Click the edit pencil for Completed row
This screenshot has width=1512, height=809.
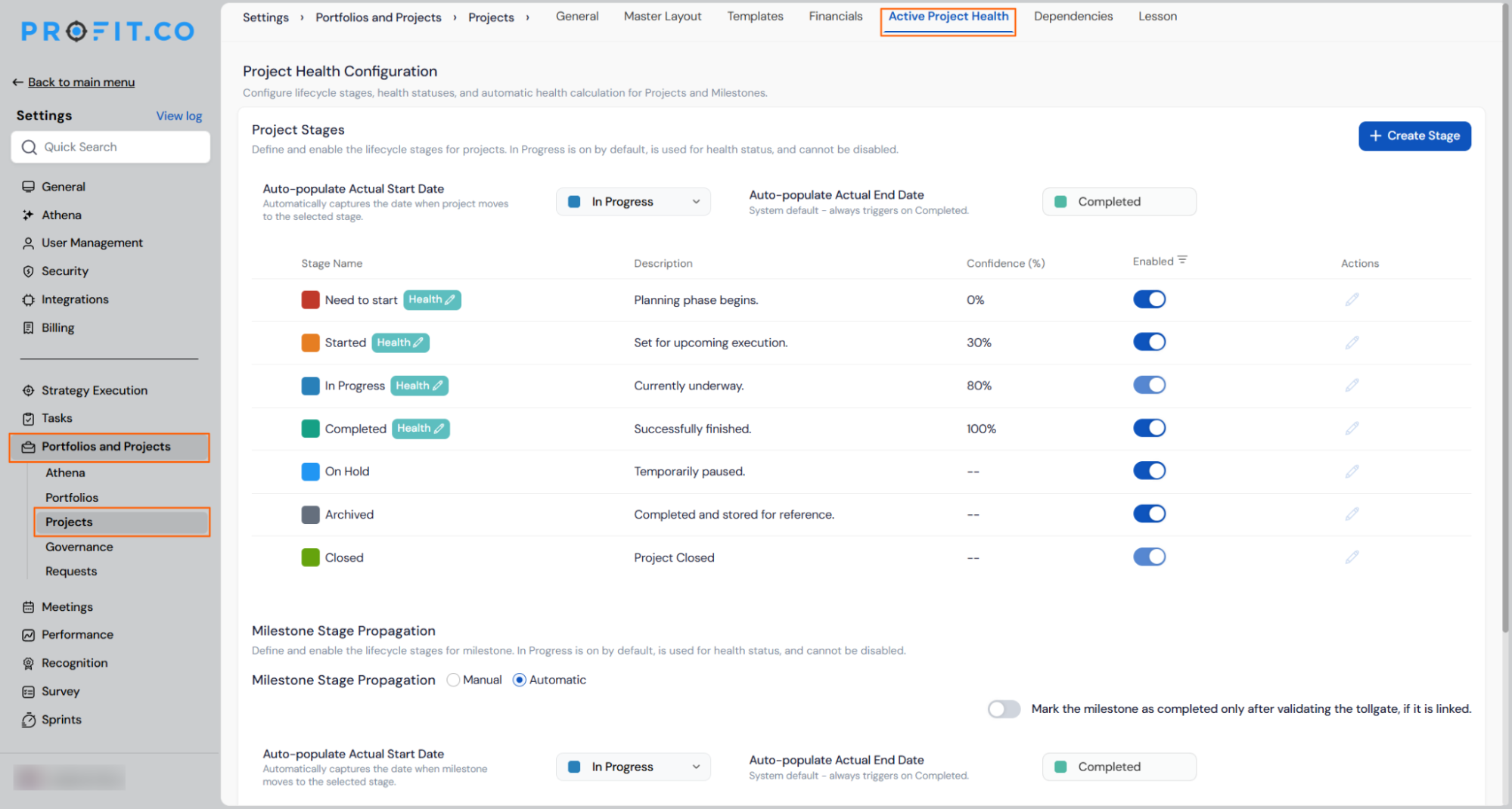tap(1352, 429)
